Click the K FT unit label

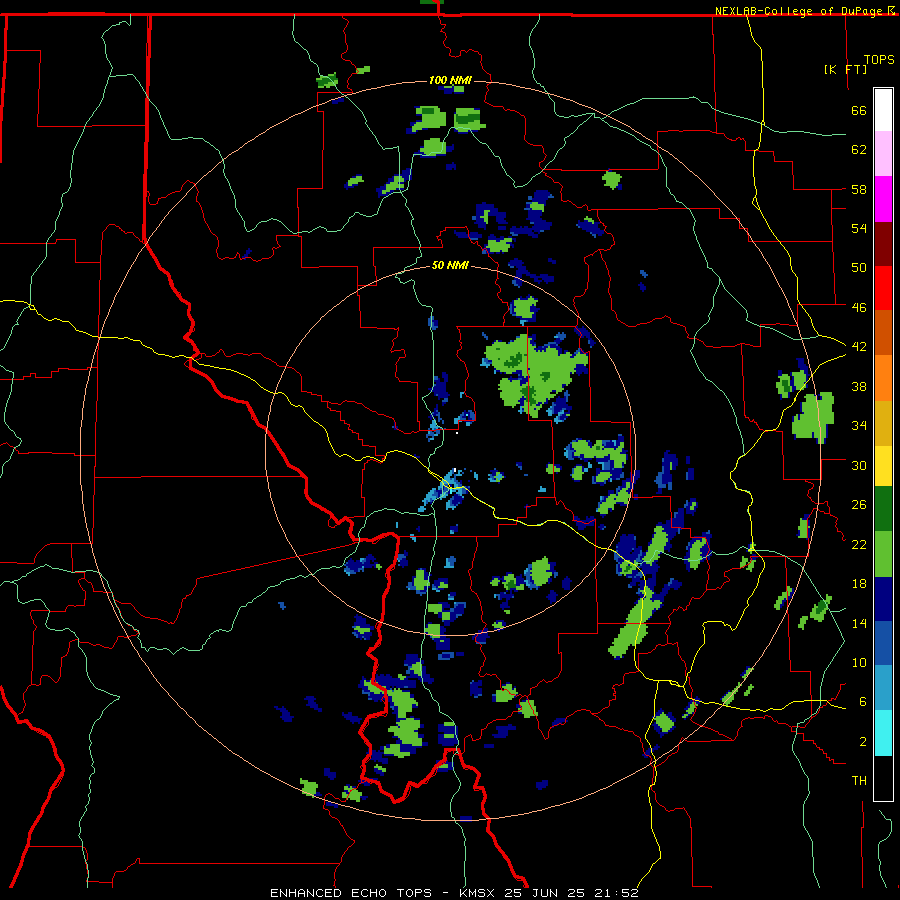coord(845,69)
